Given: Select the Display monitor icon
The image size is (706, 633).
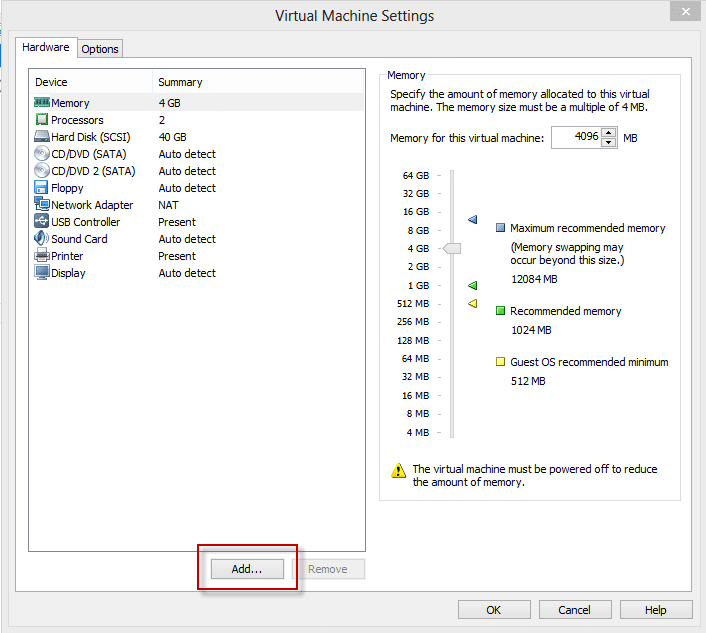Looking at the screenshot, I should 42,273.
